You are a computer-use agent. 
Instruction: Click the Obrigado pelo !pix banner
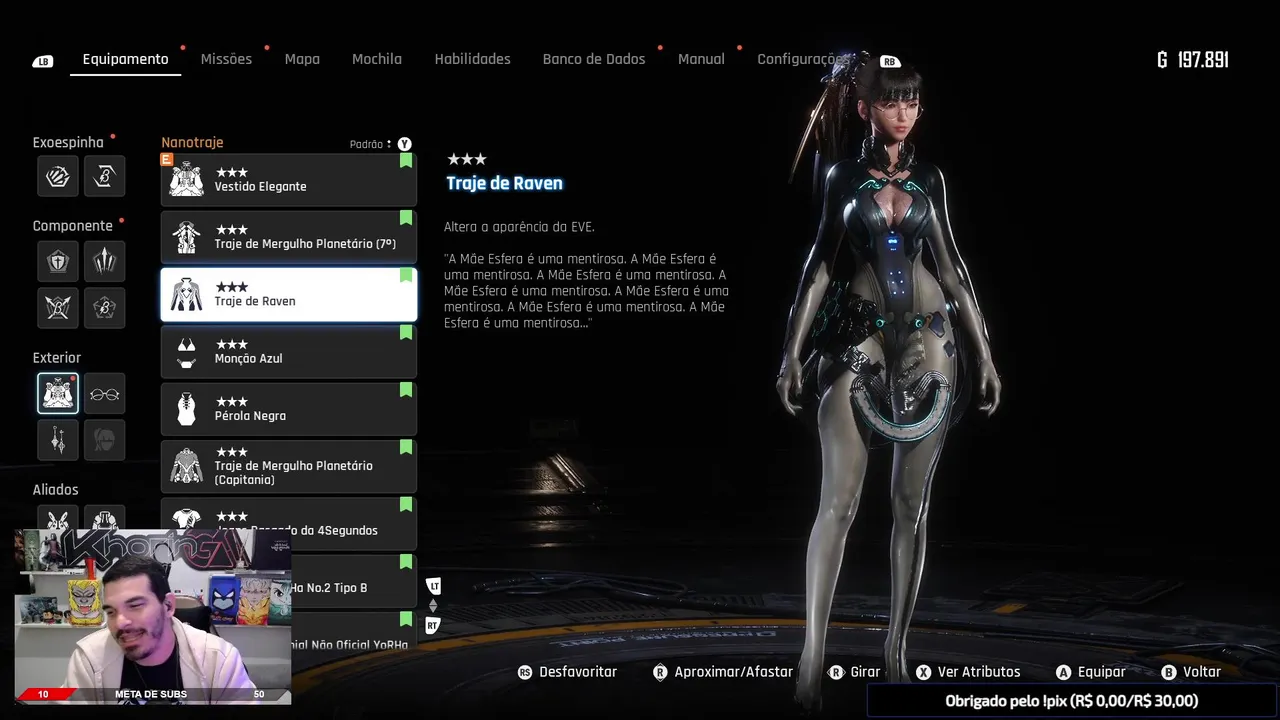[1072, 701]
